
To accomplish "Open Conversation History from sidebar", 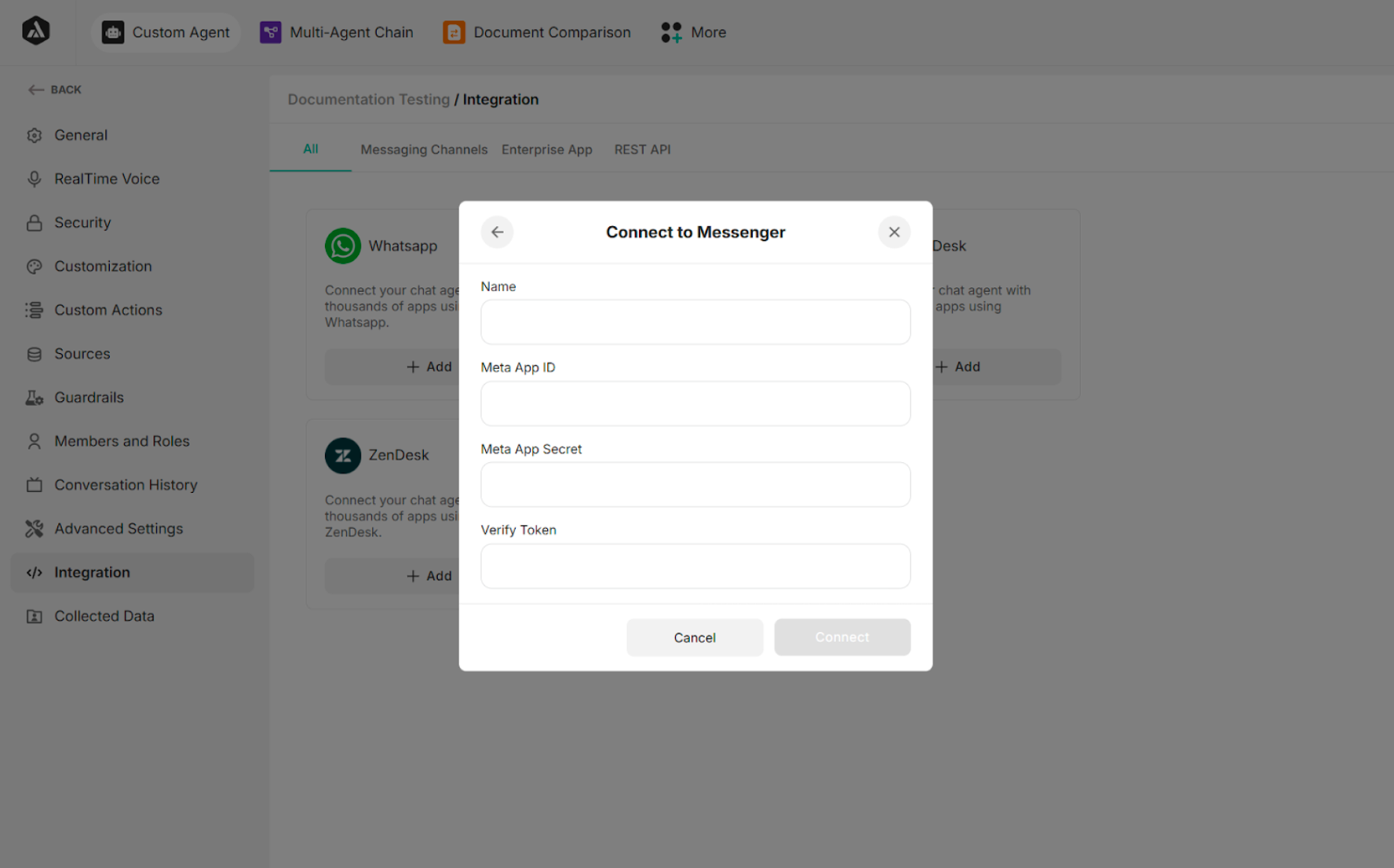I will (126, 485).
